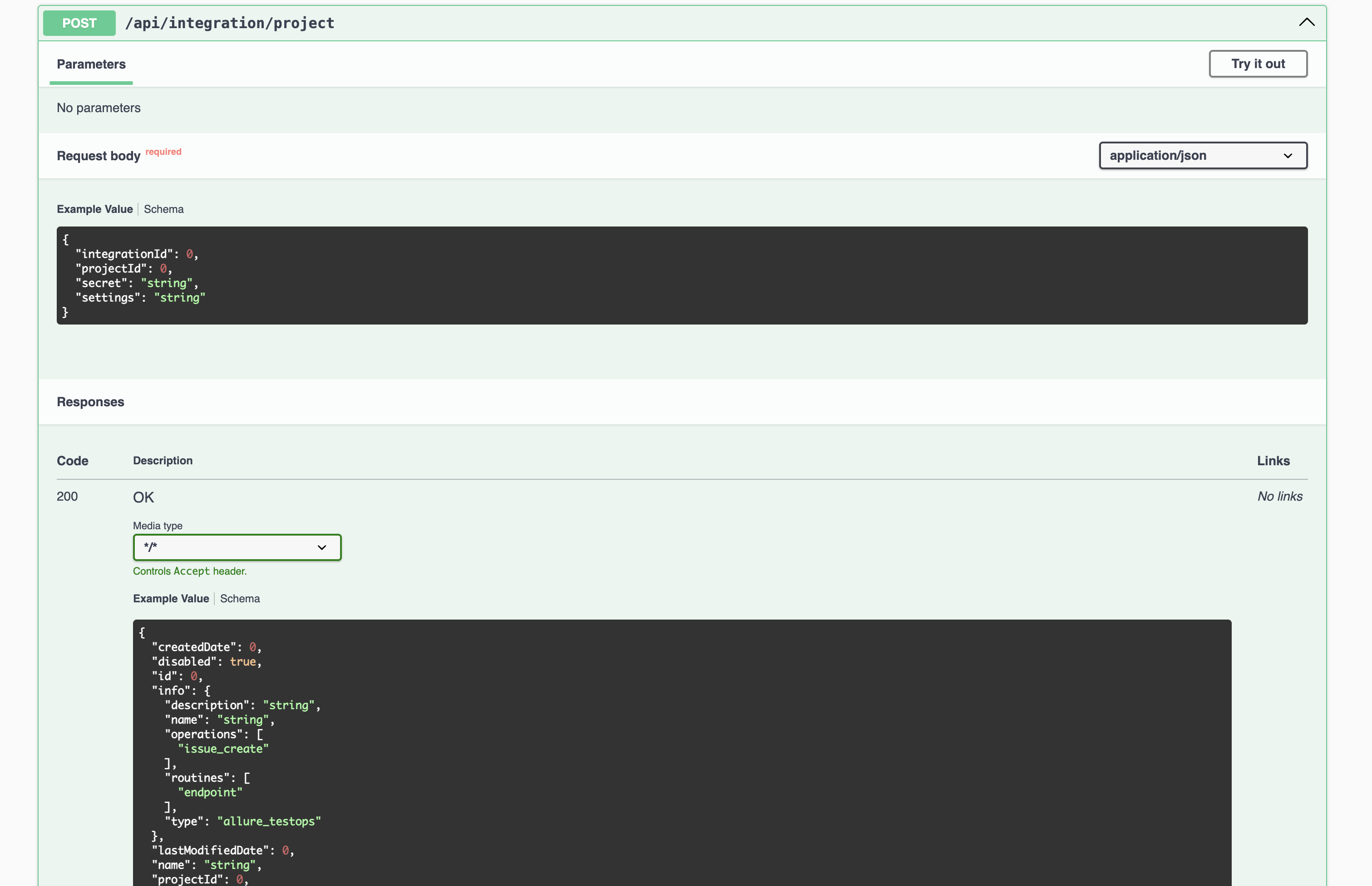Click the Responses section heading
This screenshot has width=1372, height=886.
pyautogui.click(x=90, y=402)
